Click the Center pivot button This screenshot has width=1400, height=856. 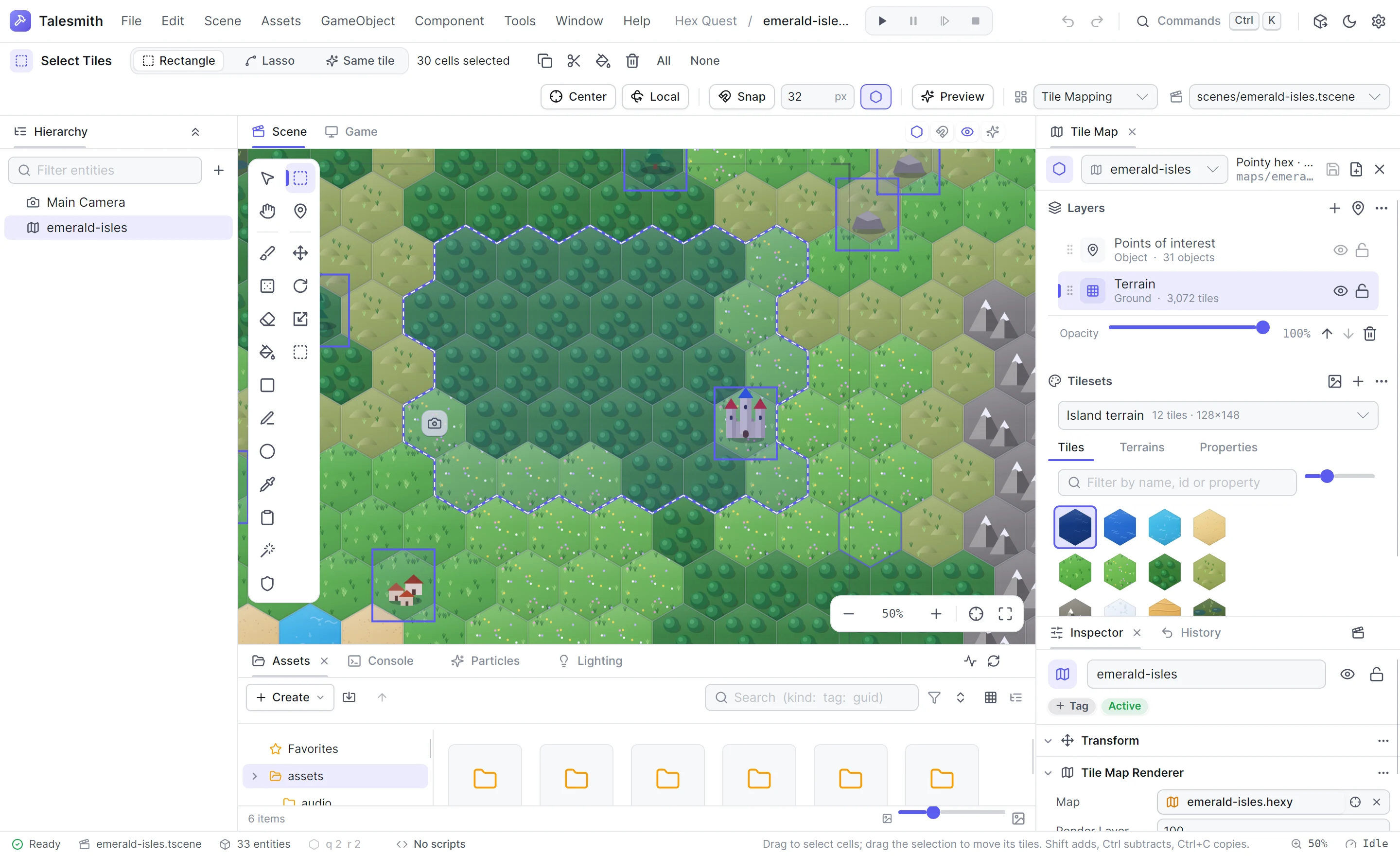(578, 97)
